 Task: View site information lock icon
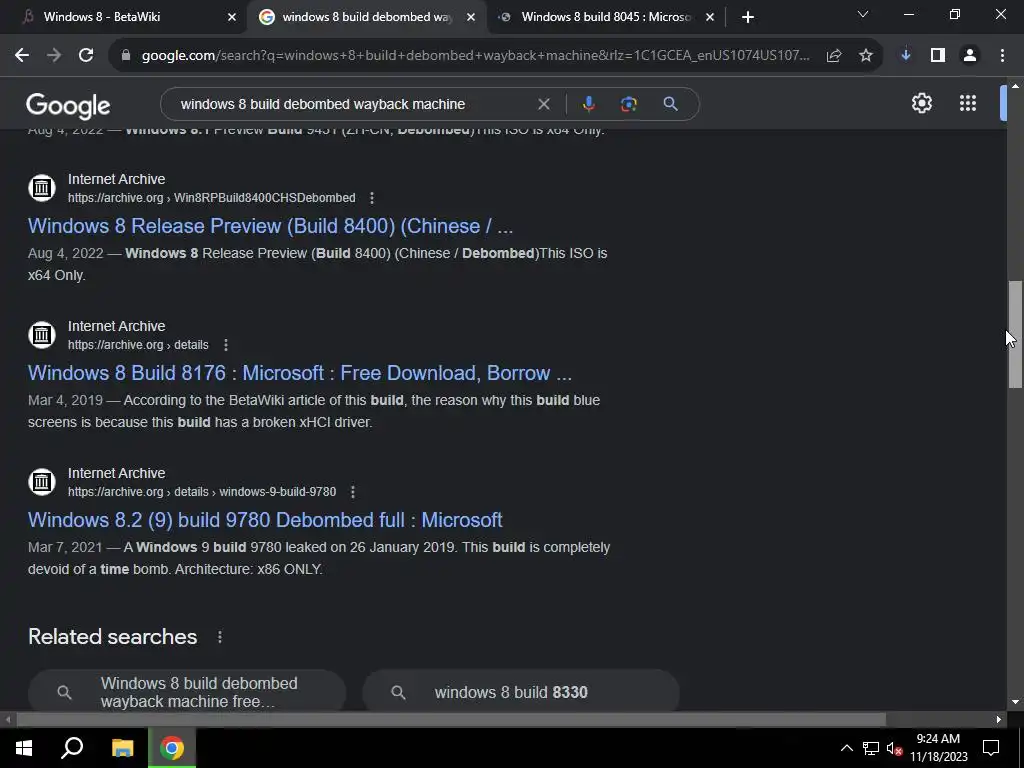pyautogui.click(x=126, y=56)
